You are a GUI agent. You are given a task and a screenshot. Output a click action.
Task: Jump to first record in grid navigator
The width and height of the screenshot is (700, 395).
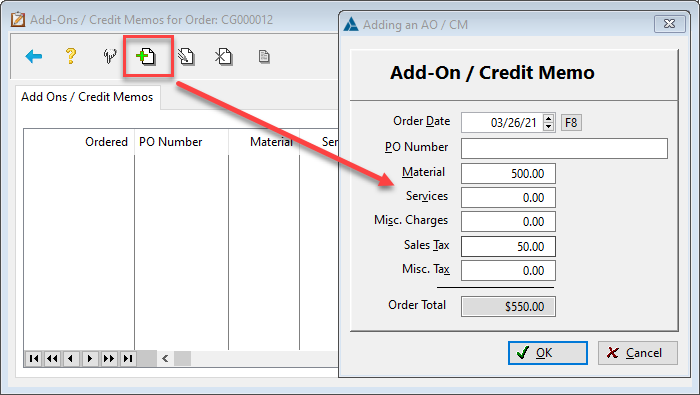34,358
